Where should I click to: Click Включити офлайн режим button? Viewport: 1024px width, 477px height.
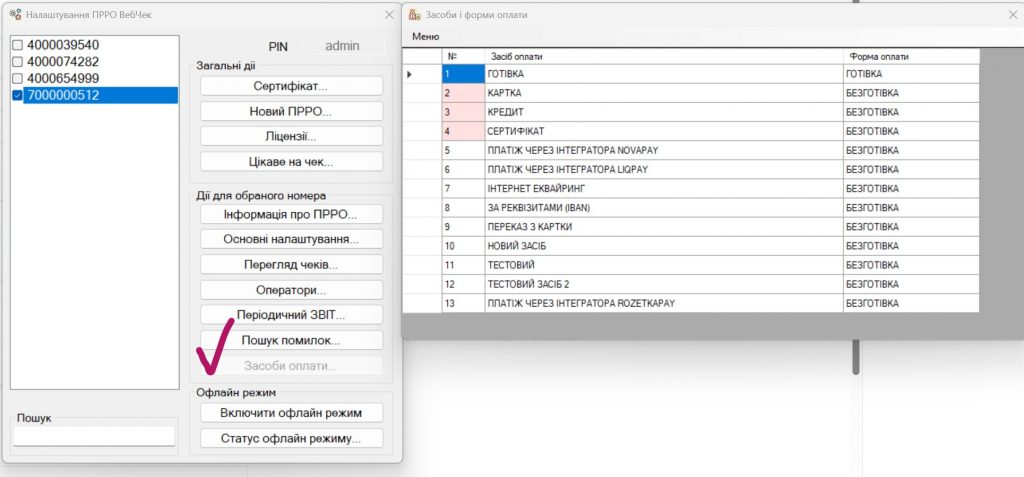click(x=291, y=413)
